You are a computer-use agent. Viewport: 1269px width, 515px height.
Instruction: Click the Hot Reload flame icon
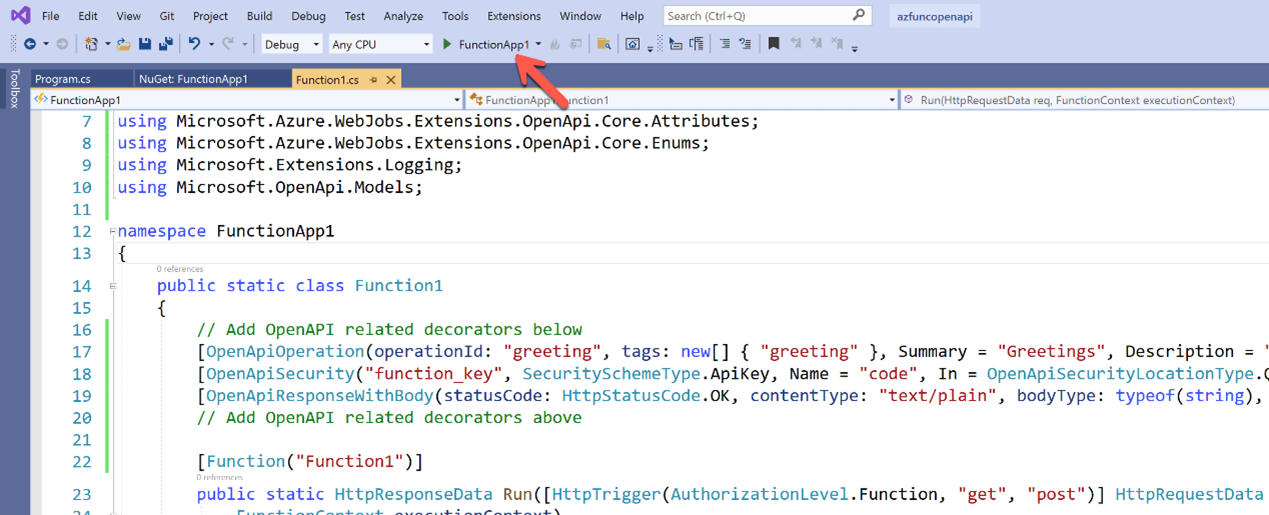(x=555, y=44)
